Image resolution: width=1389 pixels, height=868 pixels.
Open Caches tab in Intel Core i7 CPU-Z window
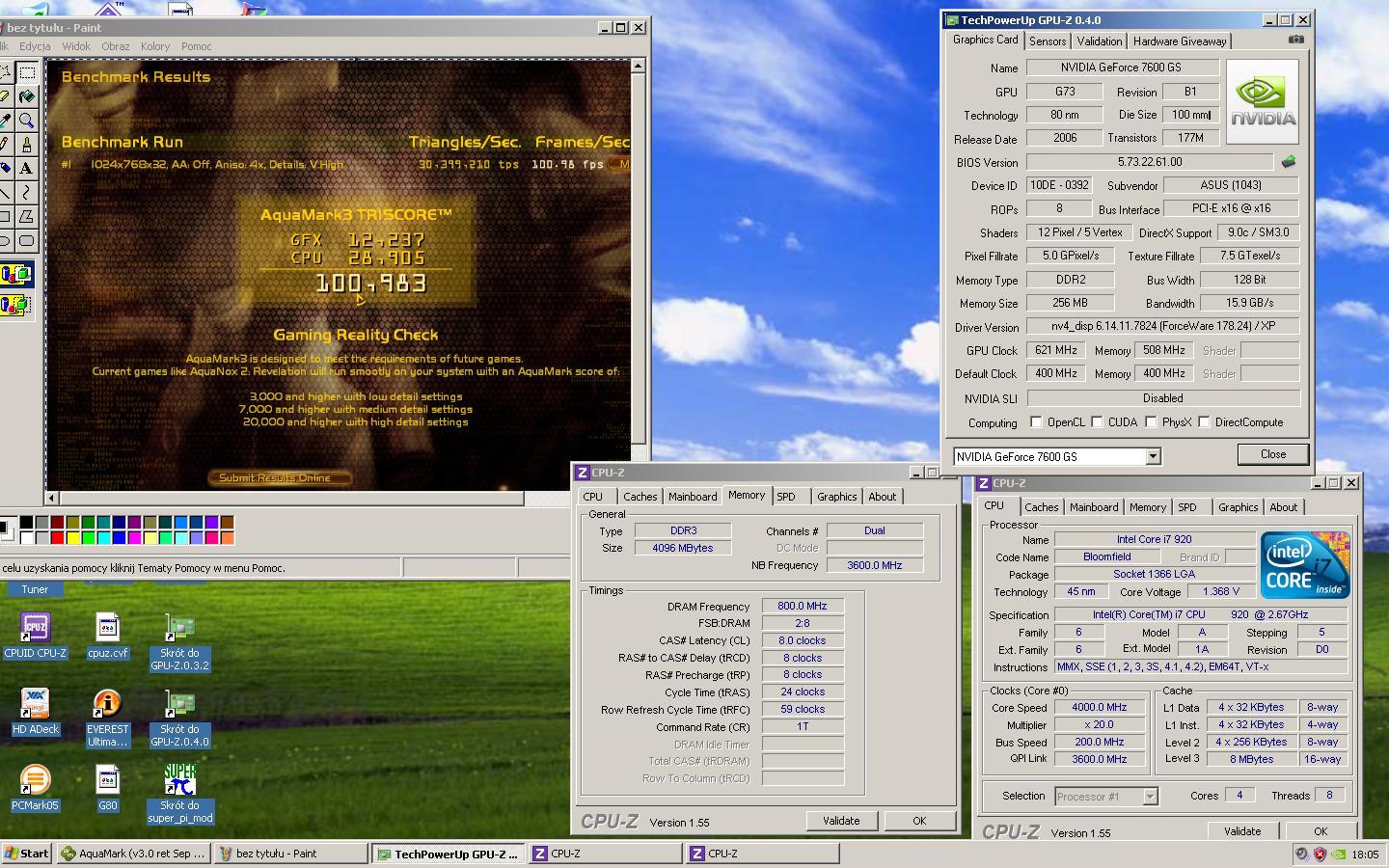[x=1042, y=507]
